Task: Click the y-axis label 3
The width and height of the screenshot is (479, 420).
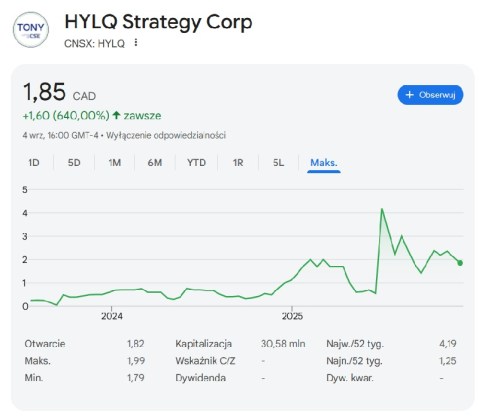Action: click(25, 236)
